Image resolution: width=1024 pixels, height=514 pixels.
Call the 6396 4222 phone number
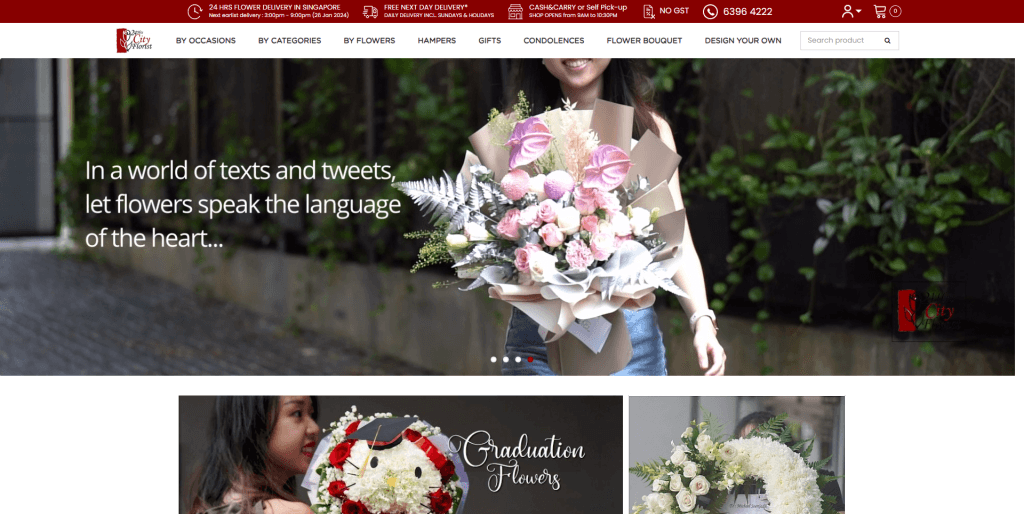coord(747,11)
